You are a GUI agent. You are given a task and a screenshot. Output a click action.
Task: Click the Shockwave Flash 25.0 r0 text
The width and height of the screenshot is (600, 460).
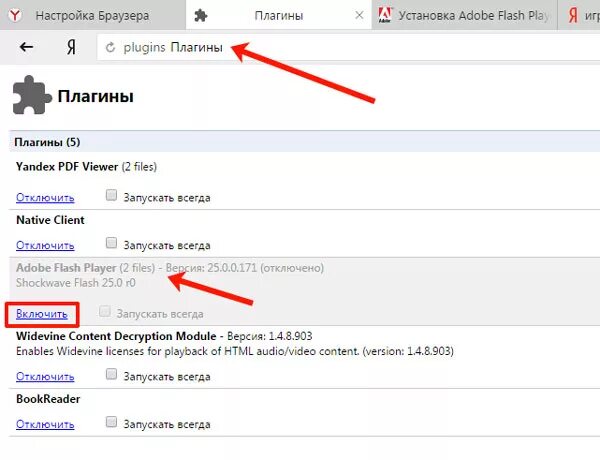[76, 283]
